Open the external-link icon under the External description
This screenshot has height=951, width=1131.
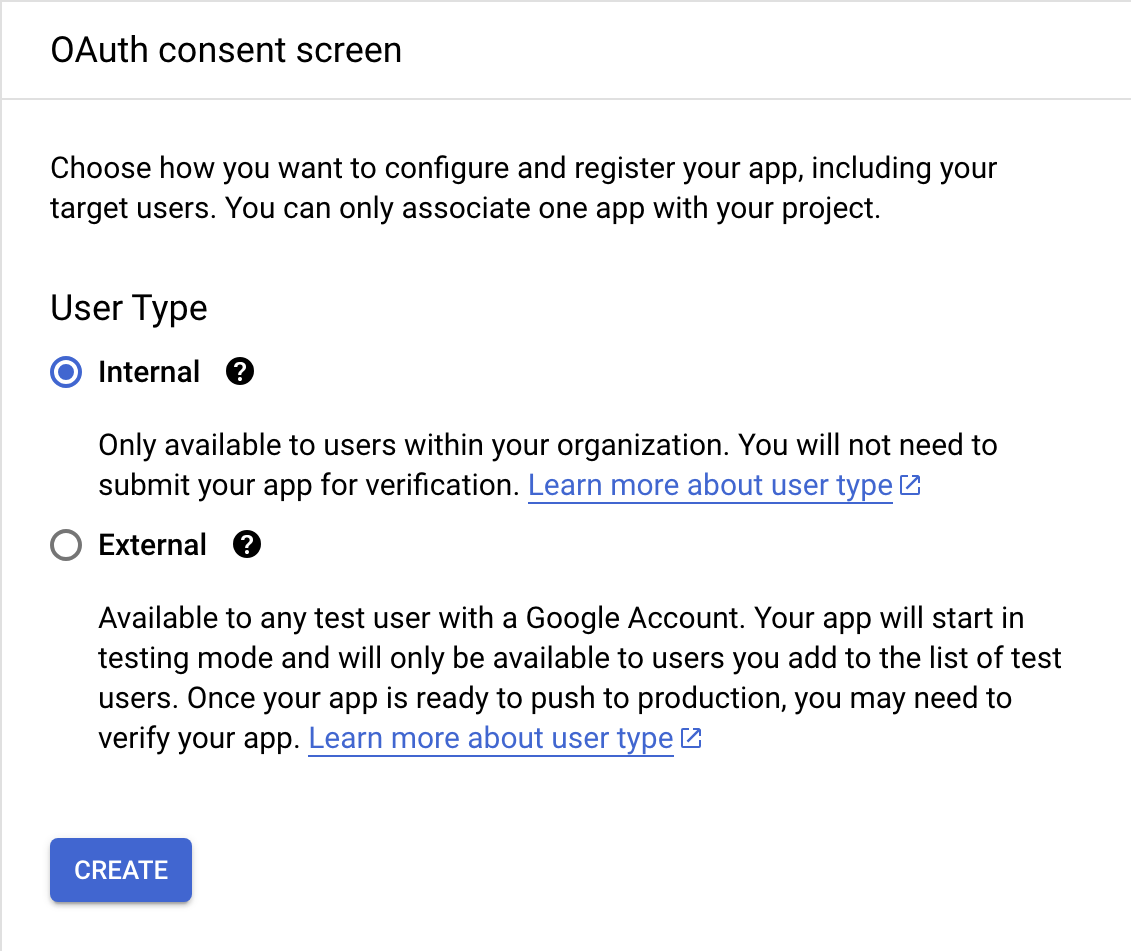point(691,739)
